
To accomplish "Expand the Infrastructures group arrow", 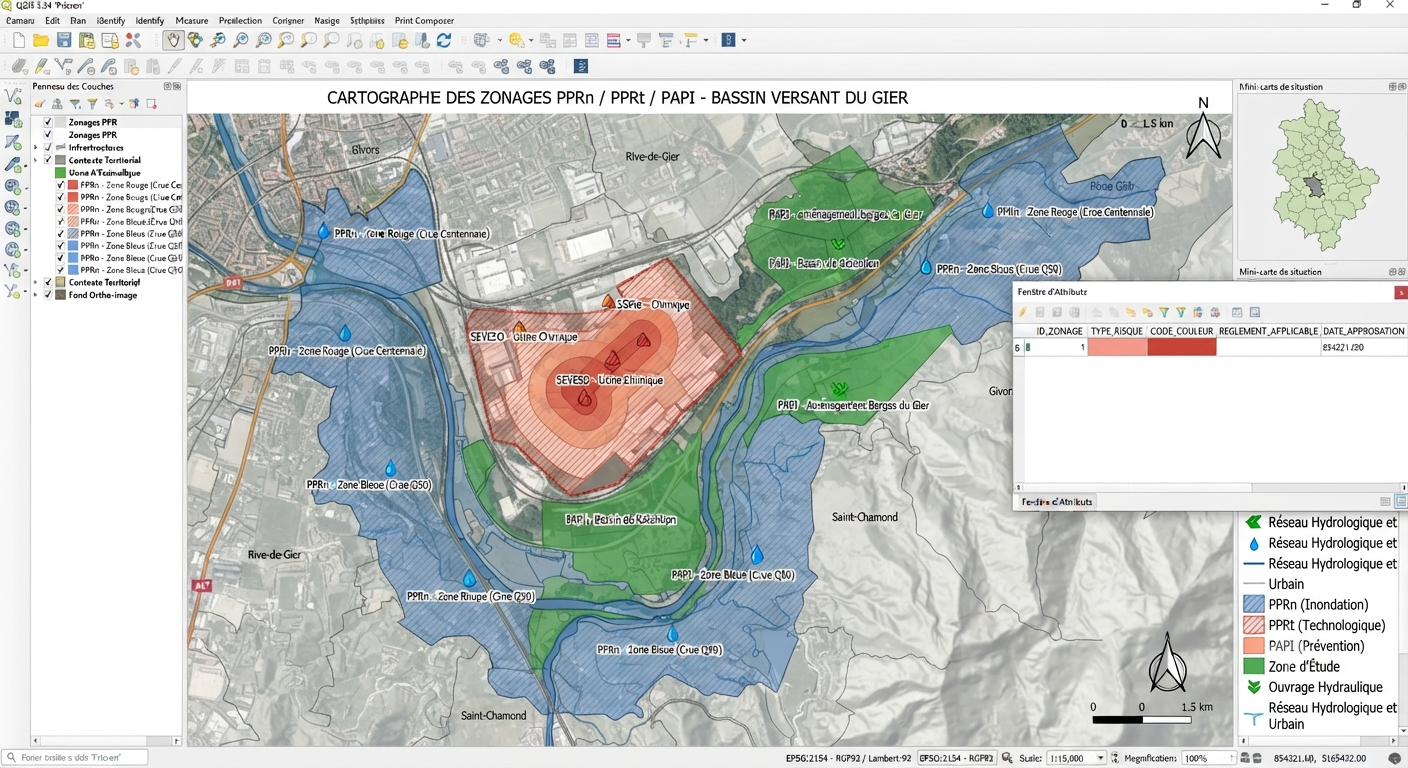I will click(x=36, y=147).
